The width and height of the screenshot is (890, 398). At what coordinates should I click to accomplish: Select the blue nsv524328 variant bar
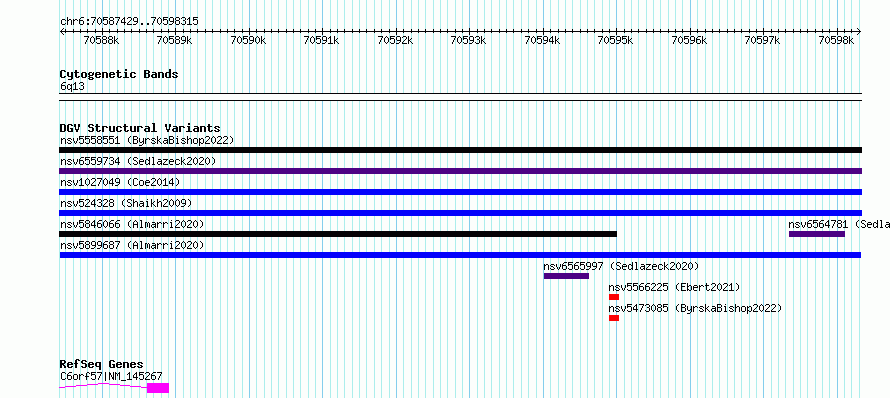tap(460, 213)
